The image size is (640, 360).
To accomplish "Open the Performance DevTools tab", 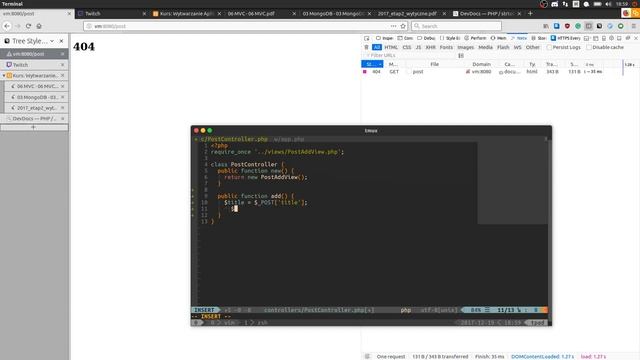I will point(475,38).
